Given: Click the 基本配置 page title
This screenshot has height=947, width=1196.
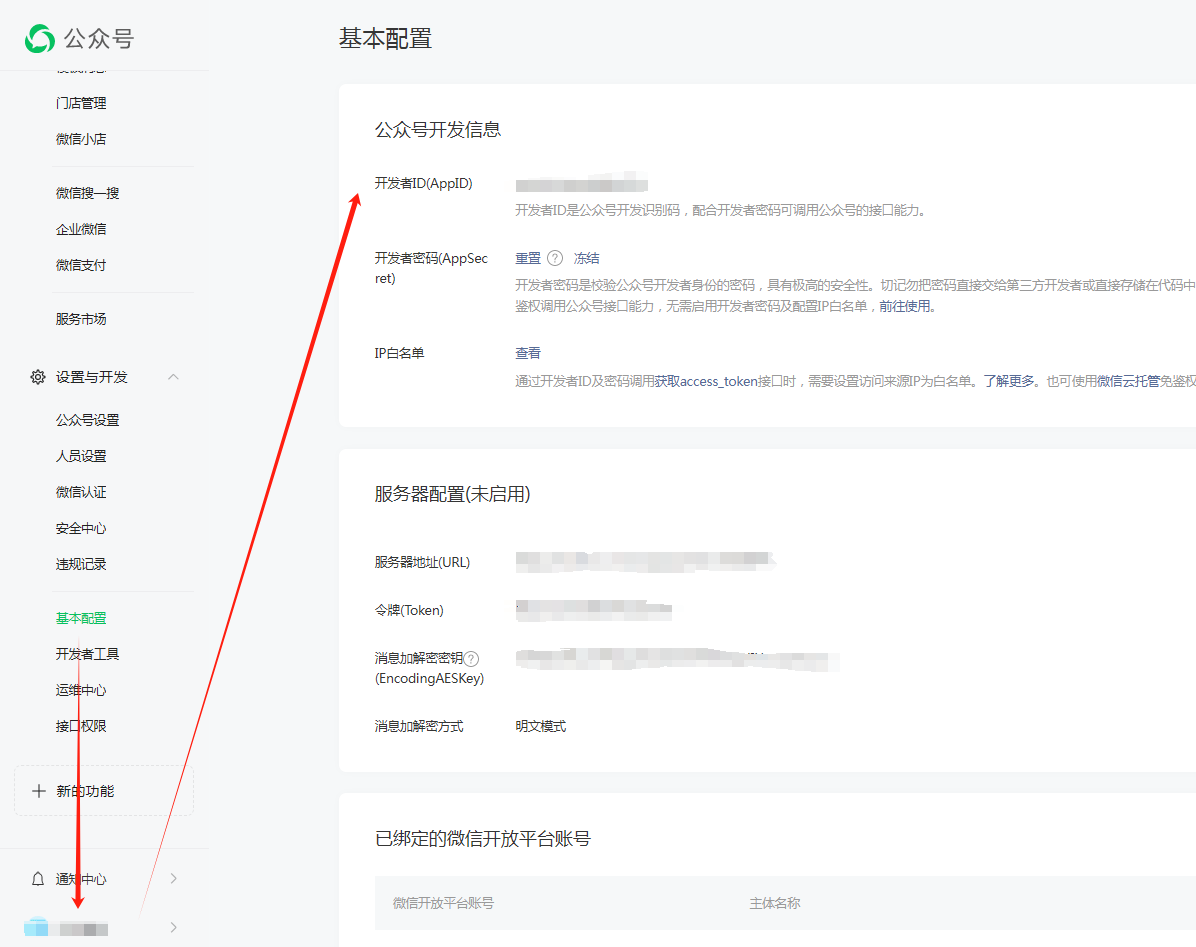Looking at the screenshot, I should point(385,38).
